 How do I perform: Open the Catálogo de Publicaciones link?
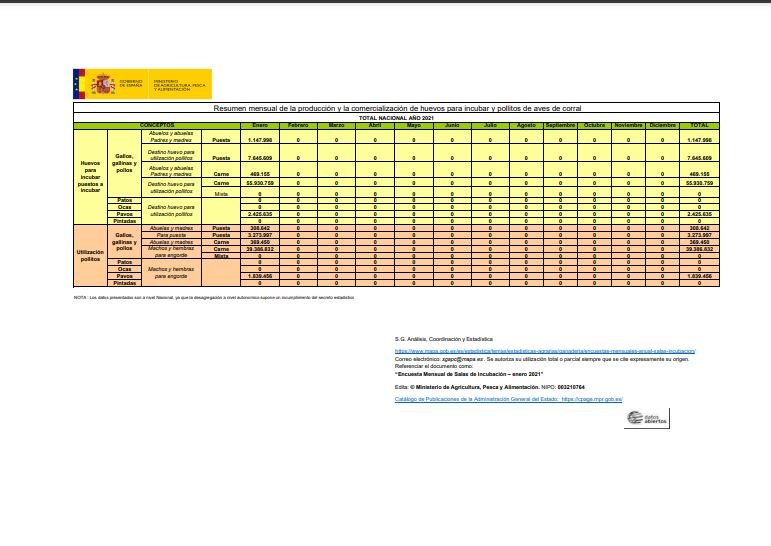point(508,398)
